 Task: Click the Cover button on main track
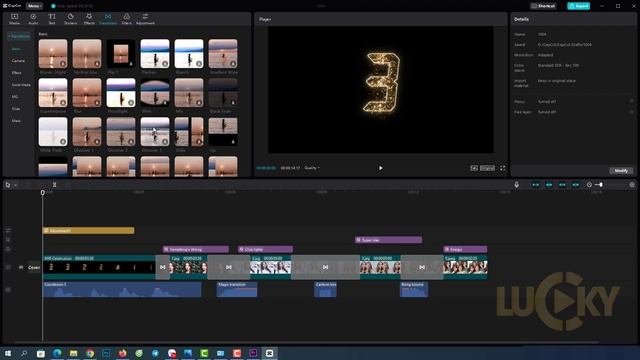point(34,267)
